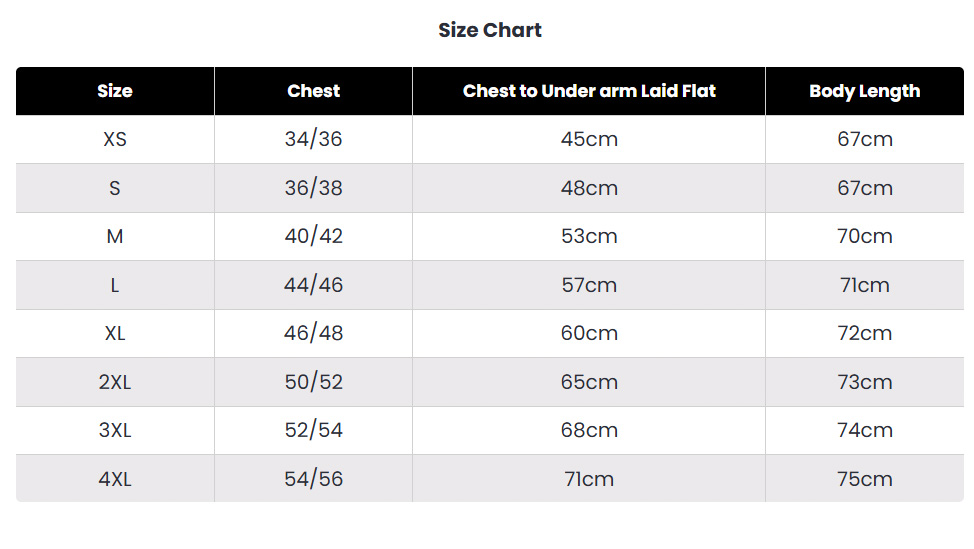The width and height of the screenshot is (974, 549).
Task: Click the Size Chart title
Action: point(489,30)
